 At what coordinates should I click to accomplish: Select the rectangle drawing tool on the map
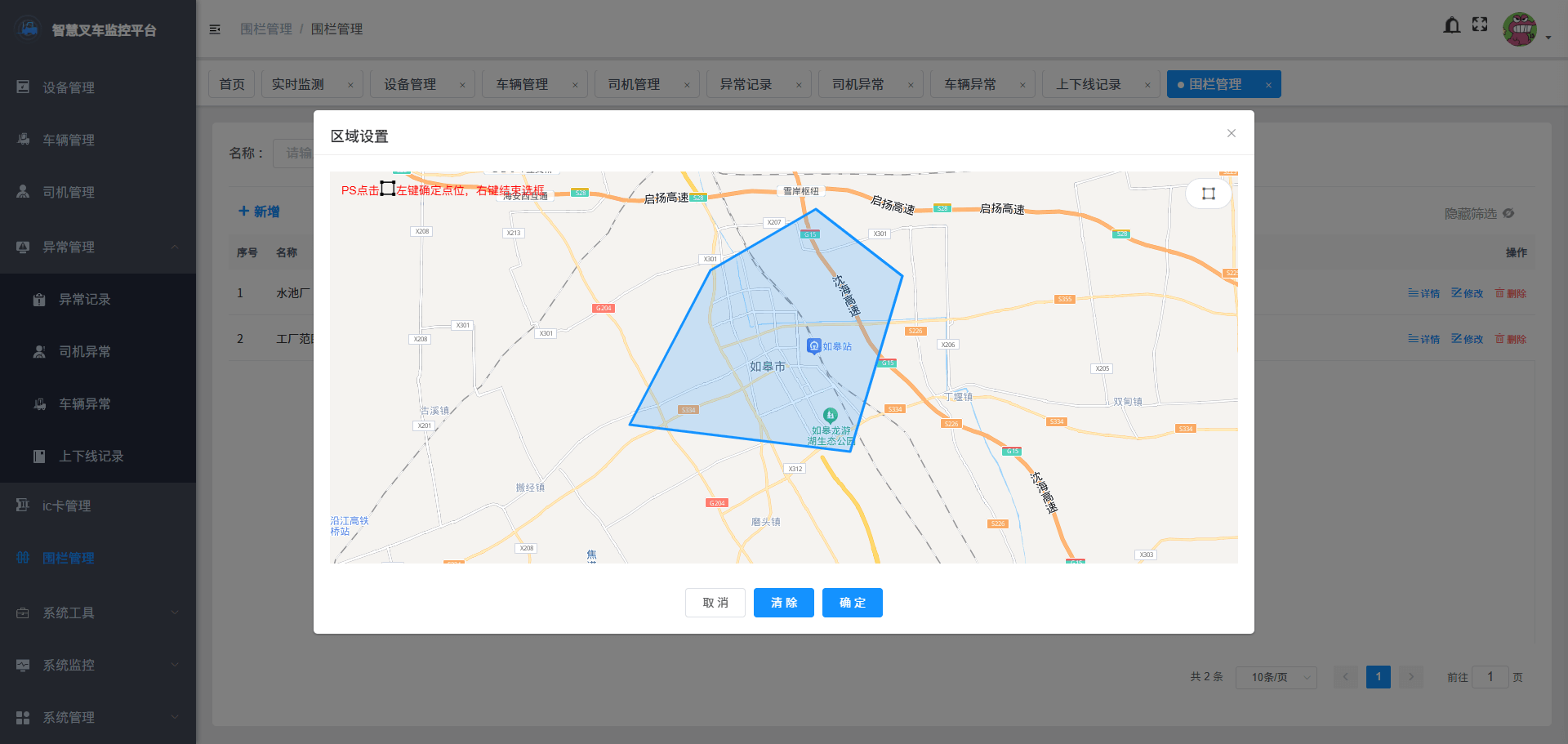pyautogui.click(x=1208, y=194)
